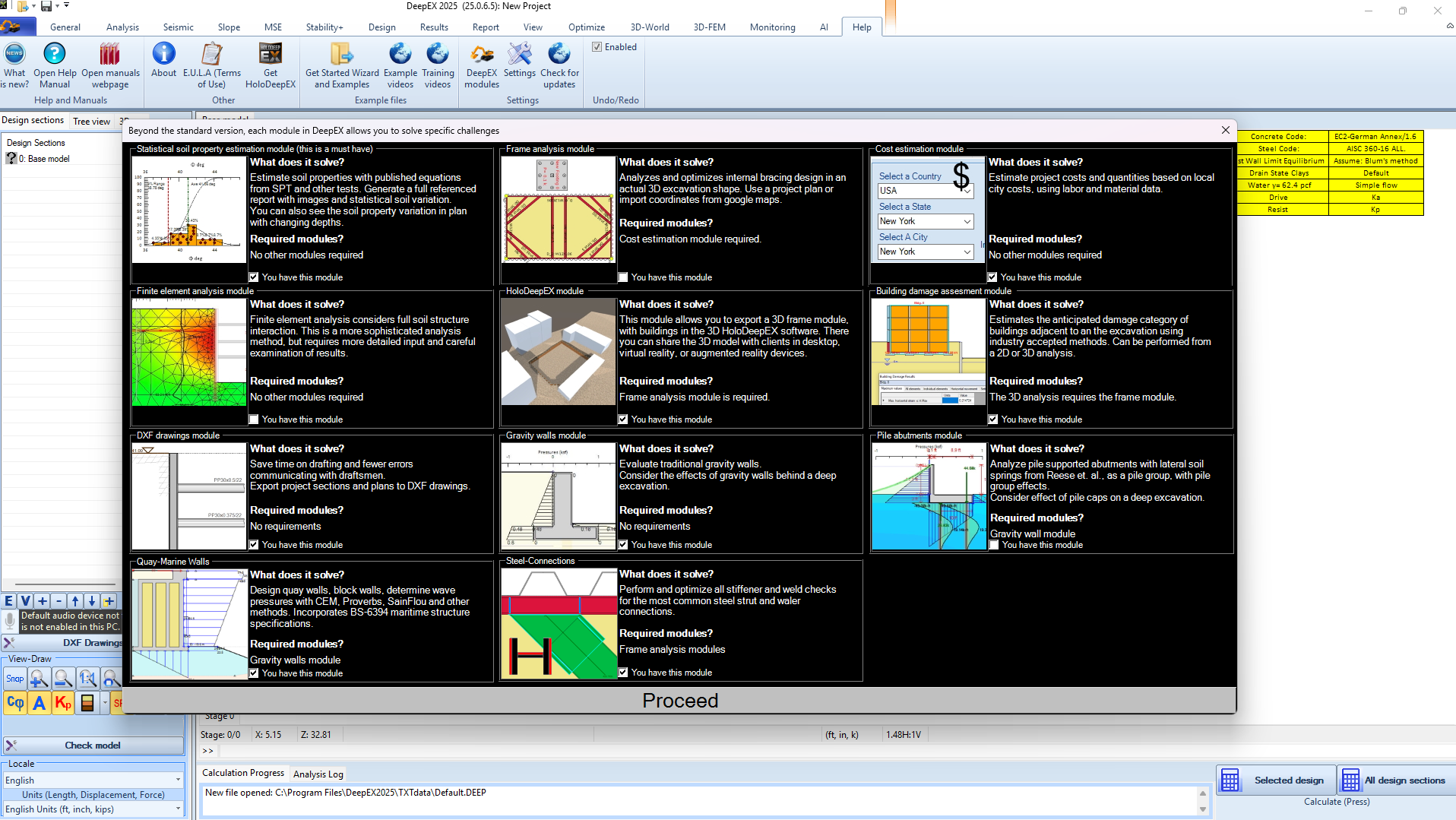Expand quick access toolbar customize arrow
The height and width of the screenshot is (820, 1456).
click(x=67, y=6)
